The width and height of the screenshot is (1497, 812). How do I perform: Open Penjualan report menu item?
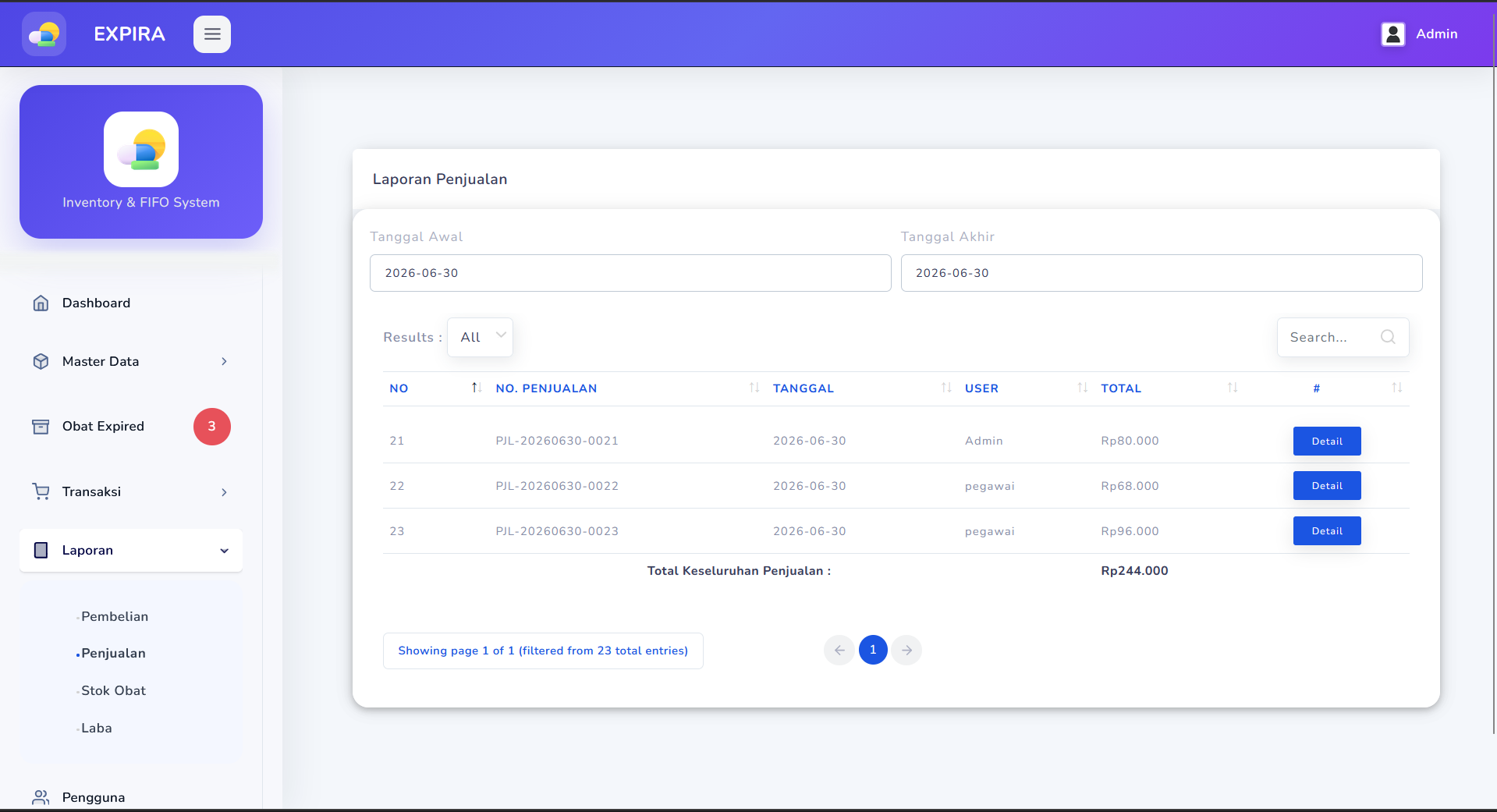point(113,653)
